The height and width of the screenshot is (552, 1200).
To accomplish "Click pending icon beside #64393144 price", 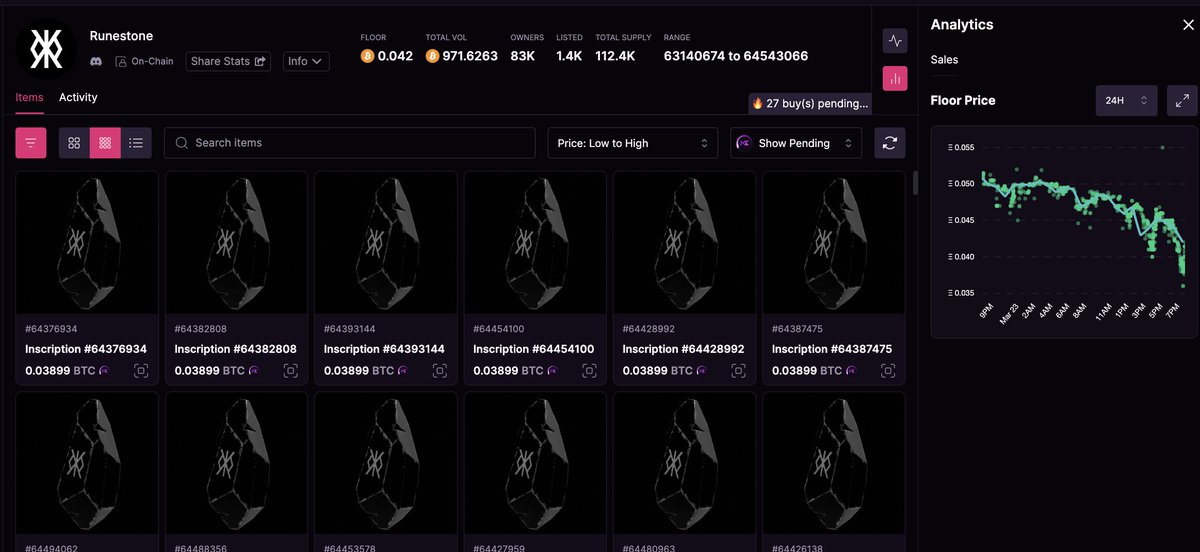I will [x=403, y=371].
